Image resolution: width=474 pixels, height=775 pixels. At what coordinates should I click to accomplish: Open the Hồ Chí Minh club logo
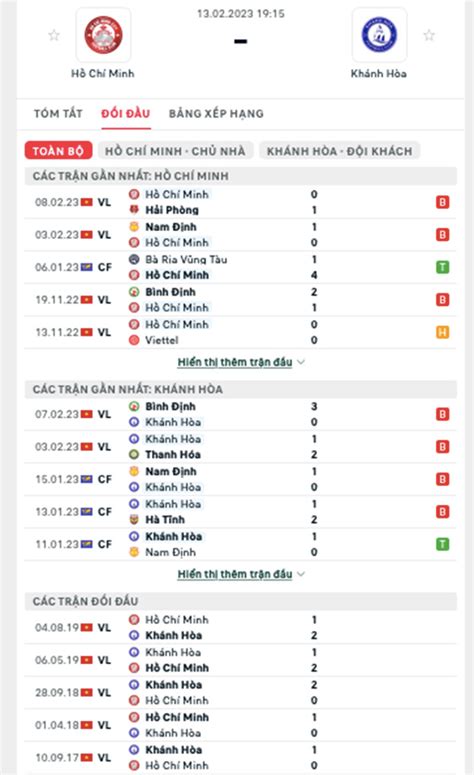(103, 35)
